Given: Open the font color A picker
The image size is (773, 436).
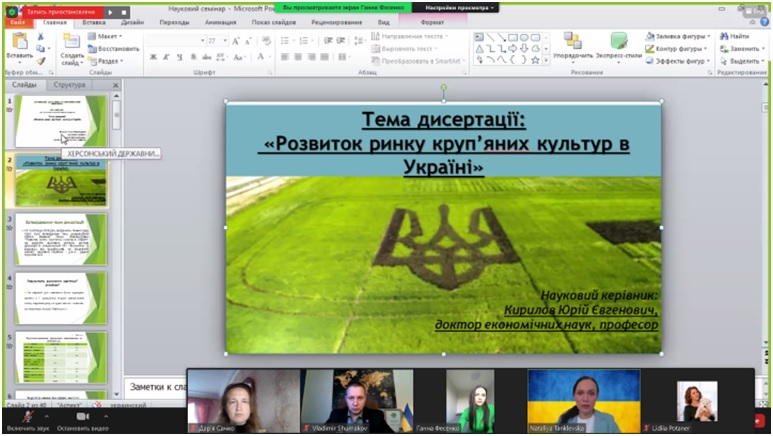Looking at the screenshot, I should [260, 57].
